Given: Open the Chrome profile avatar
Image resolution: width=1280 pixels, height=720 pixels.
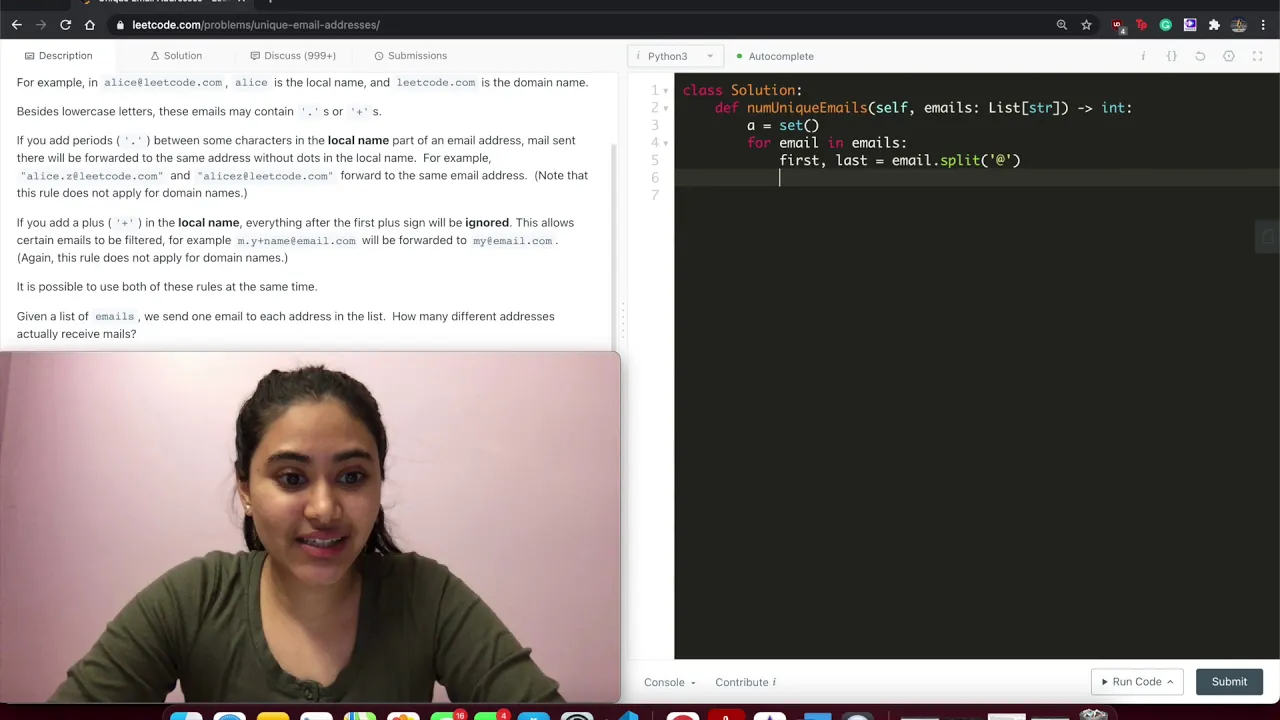Looking at the screenshot, I should click(x=1239, y=25).
